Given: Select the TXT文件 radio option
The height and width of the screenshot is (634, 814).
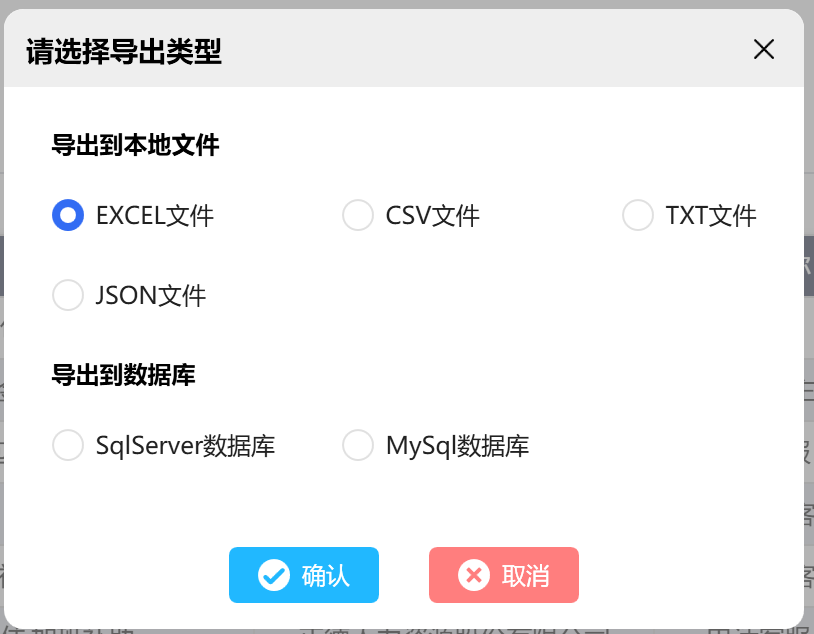Looking at the screenshot, I should click(638, 215).
